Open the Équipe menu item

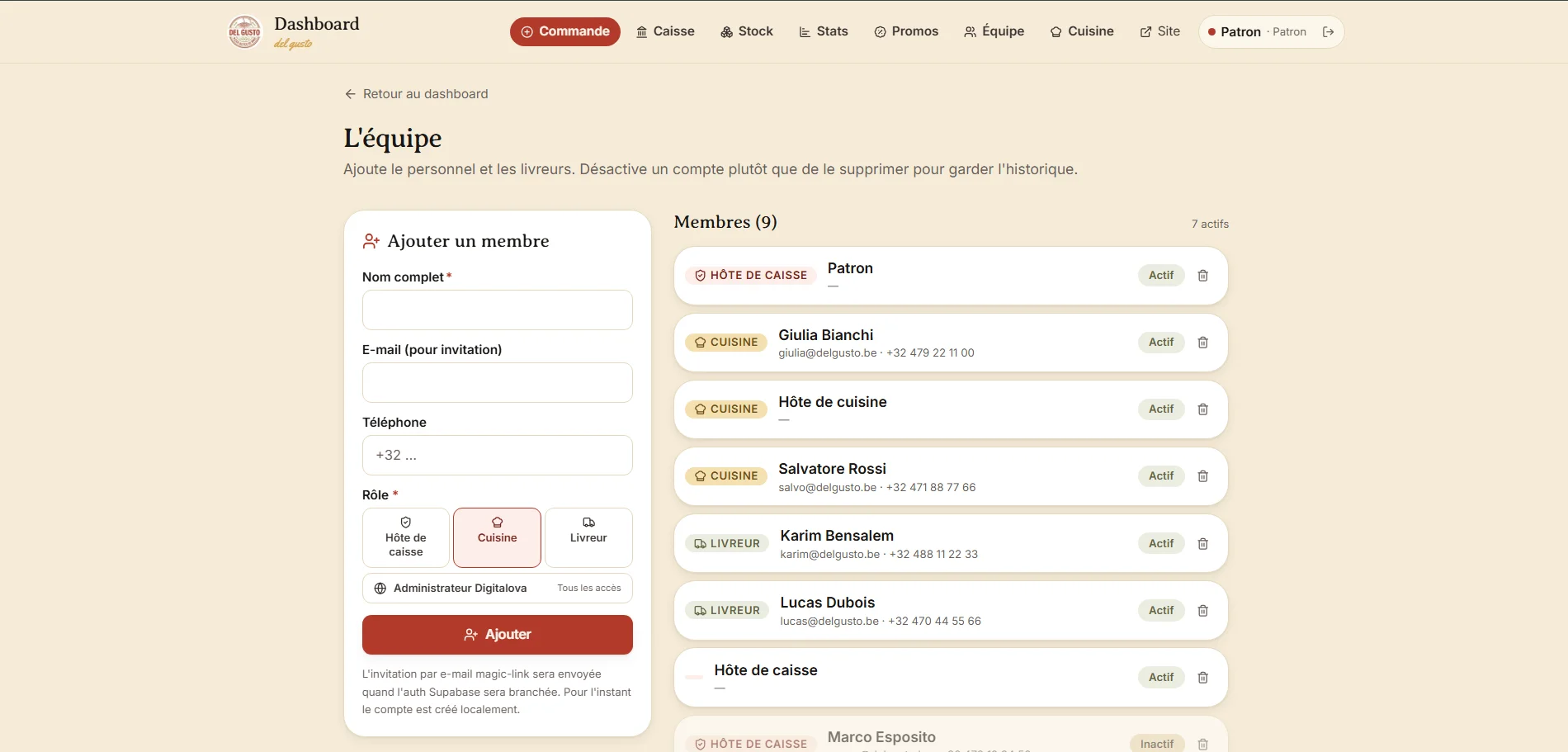(x=994, y=31)
